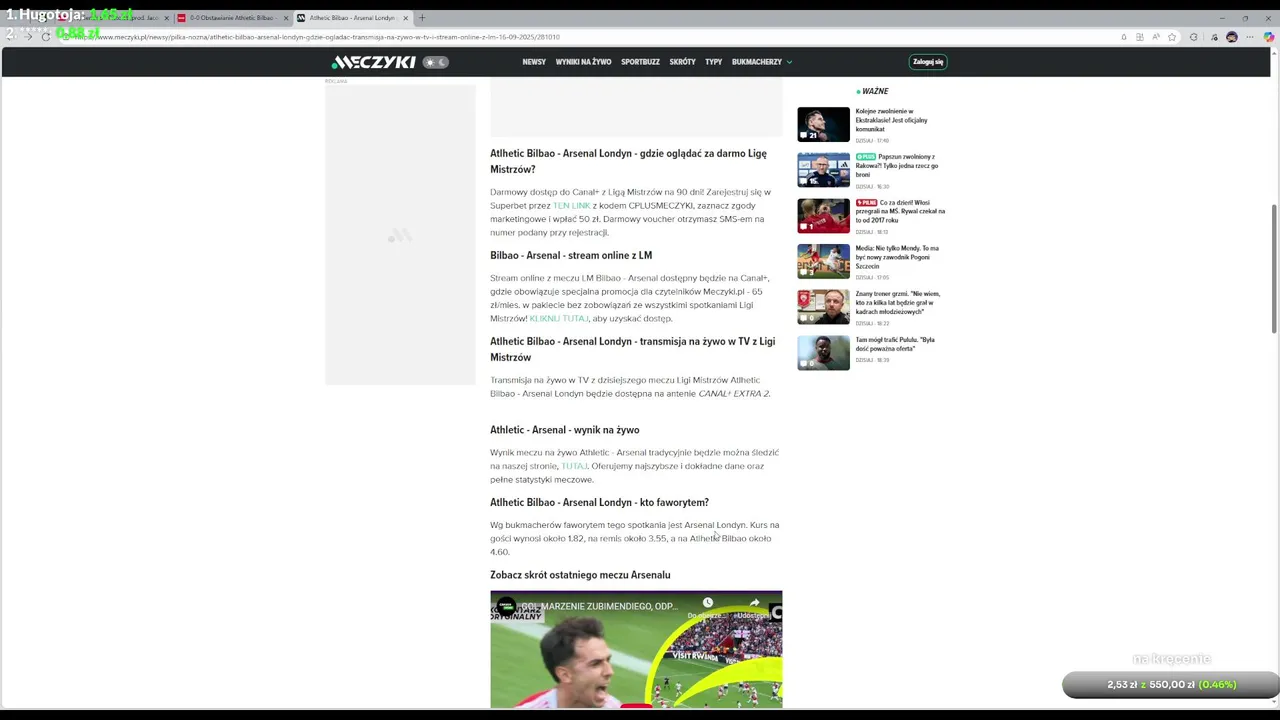Screen dimensions: 1280x720
Task: Click the 'CANAL+ EXTRA 2' italic text
Action: [x=734, y=393]
